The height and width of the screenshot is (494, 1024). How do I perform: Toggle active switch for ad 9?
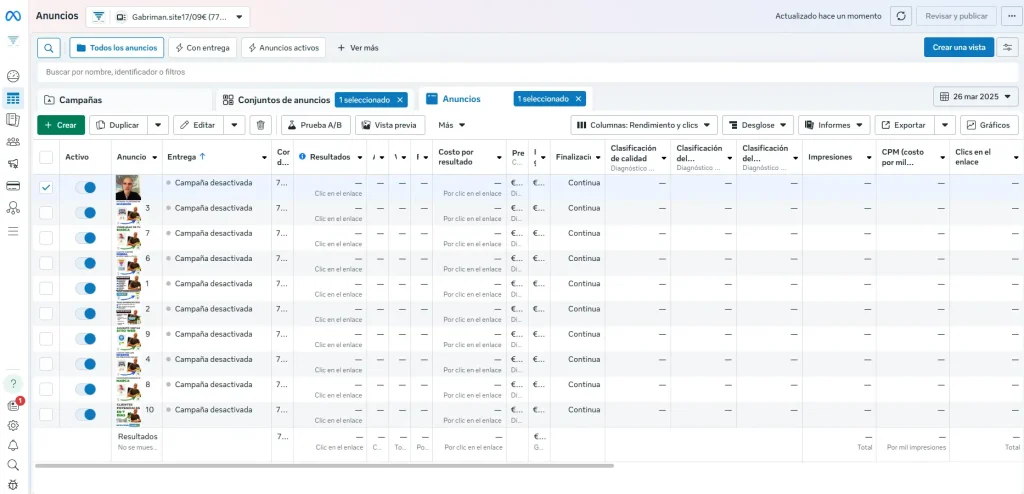pos(86,338)
